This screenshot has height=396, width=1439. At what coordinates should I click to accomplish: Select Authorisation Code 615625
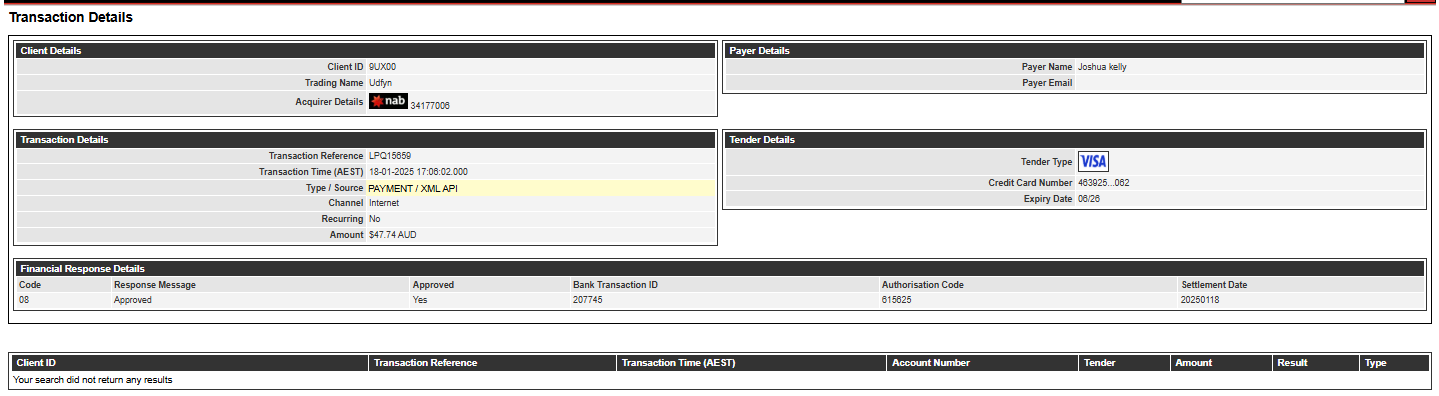(896, 300)
